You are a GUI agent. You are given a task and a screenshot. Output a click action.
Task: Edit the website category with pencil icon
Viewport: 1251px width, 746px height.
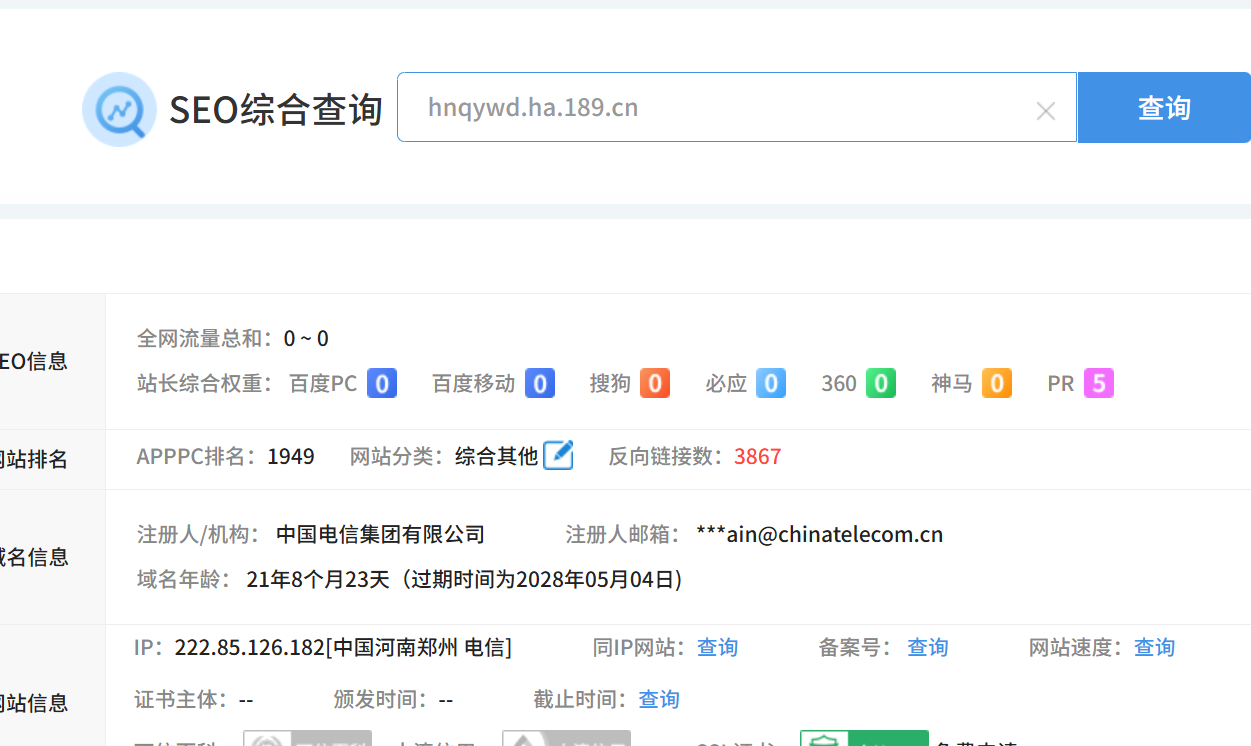(x=558, y=456)
